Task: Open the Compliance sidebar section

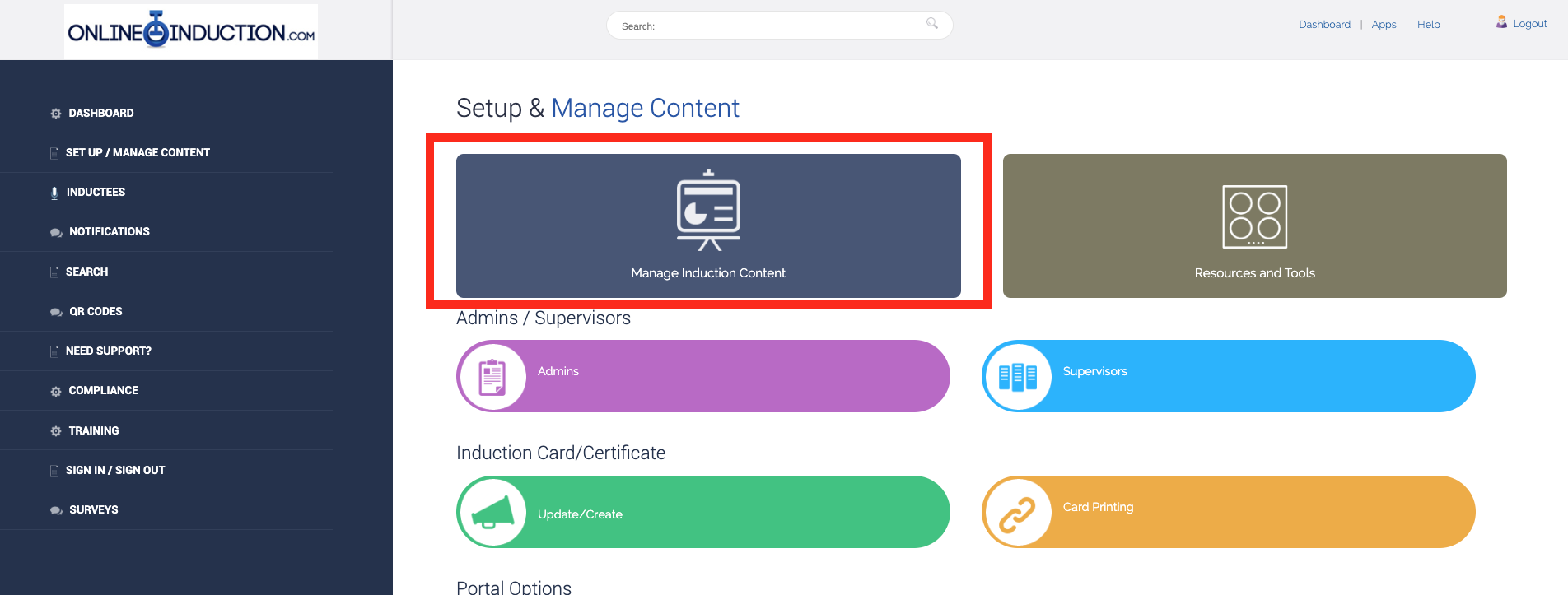Action: [x=103, y=390]
